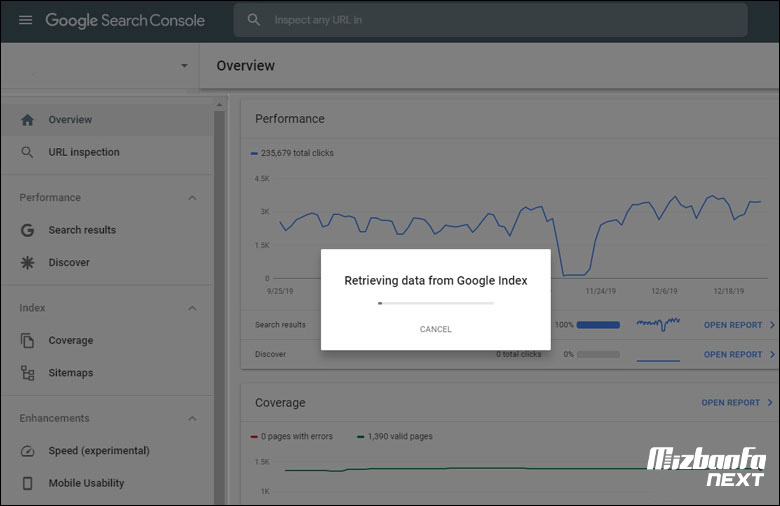Screen dimensions: 780x506
Task: Click the Overview page title
Action: 245,66
